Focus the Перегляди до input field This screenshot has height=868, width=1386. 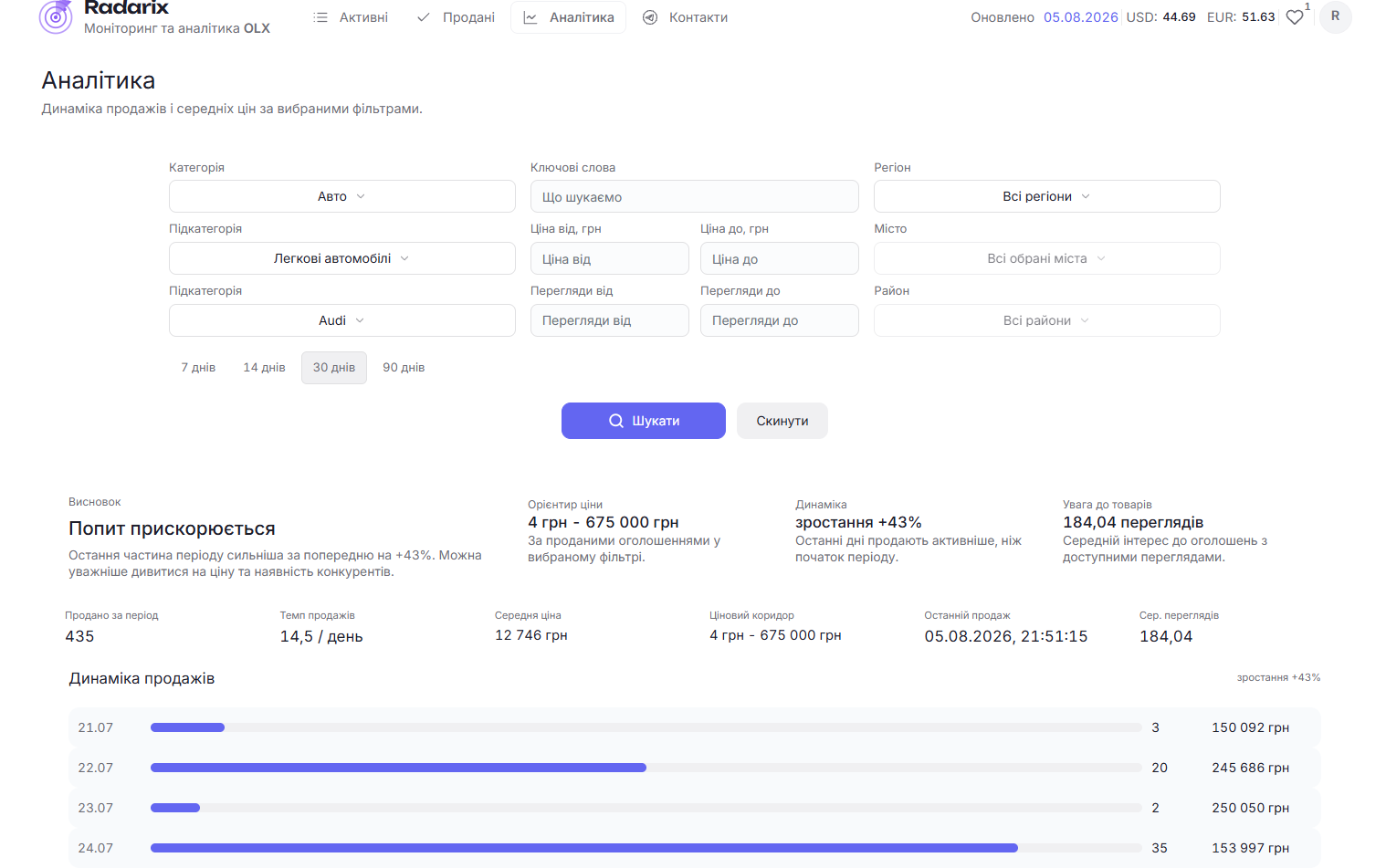(x=780, y=320)
